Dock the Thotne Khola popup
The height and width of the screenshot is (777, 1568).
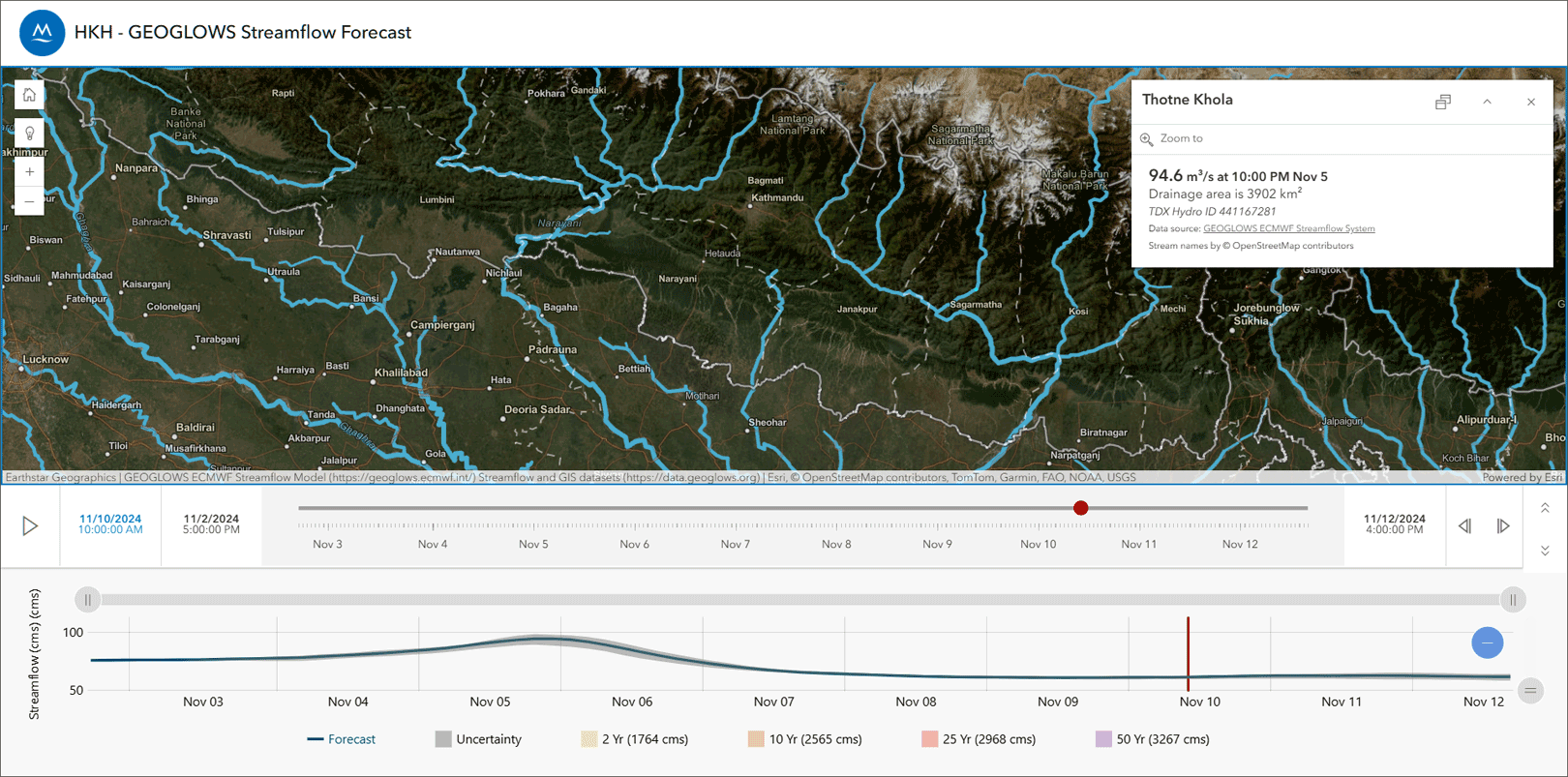point(1443,102)
